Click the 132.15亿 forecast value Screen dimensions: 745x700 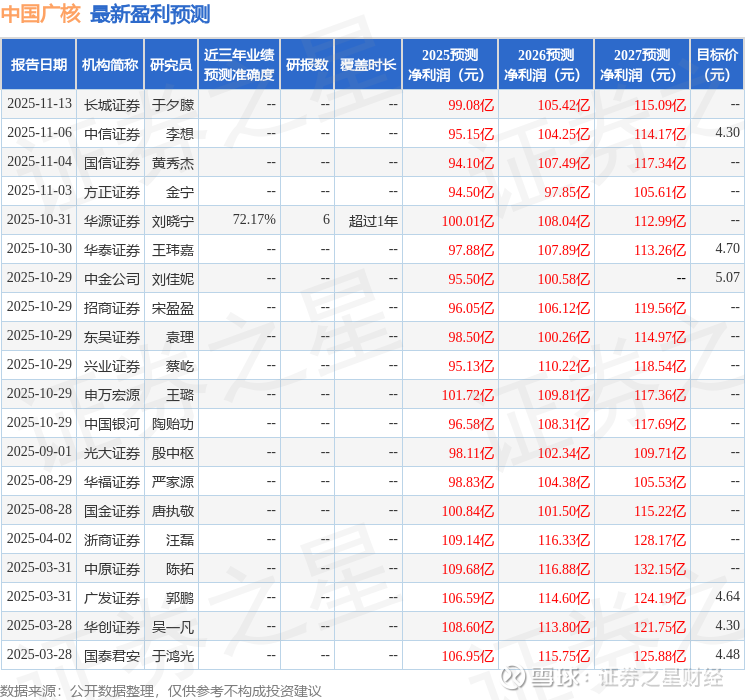pyautogui.click(x=660, y=569)
